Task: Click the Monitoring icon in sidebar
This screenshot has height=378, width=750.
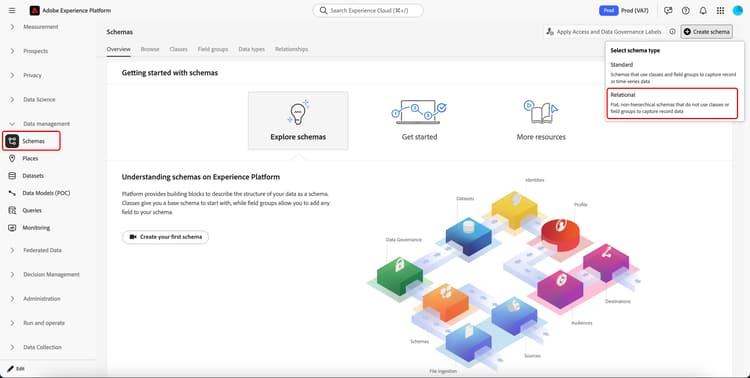Action: 12,228
